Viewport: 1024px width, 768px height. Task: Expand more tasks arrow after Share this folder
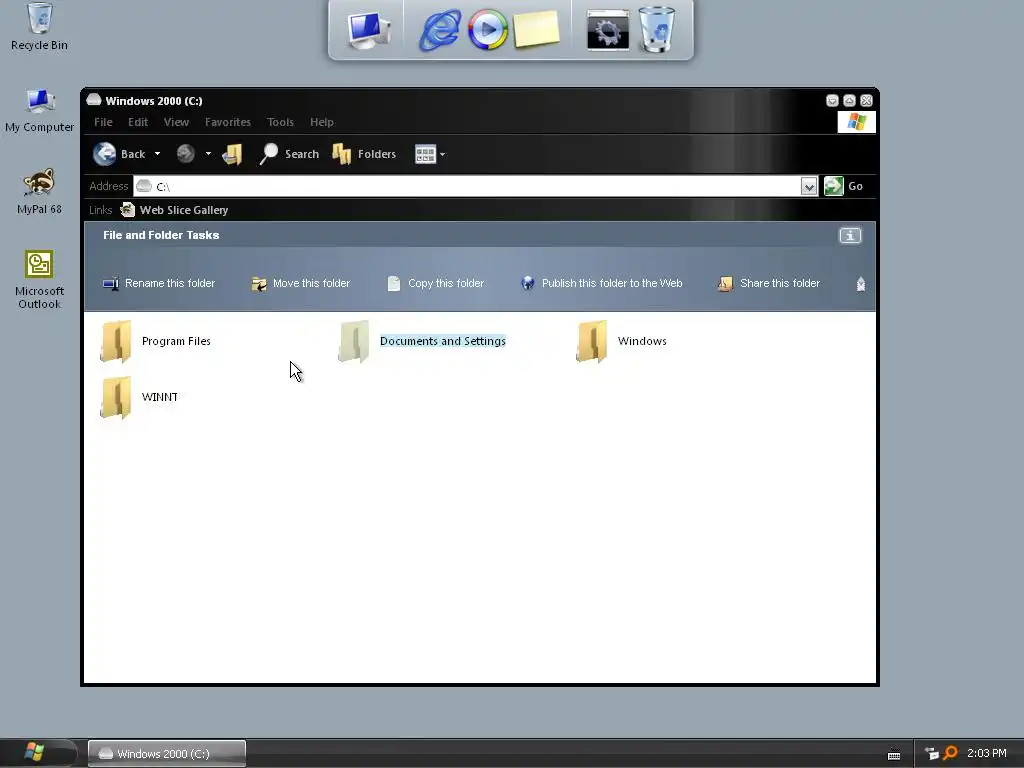(x=861, y=284)
